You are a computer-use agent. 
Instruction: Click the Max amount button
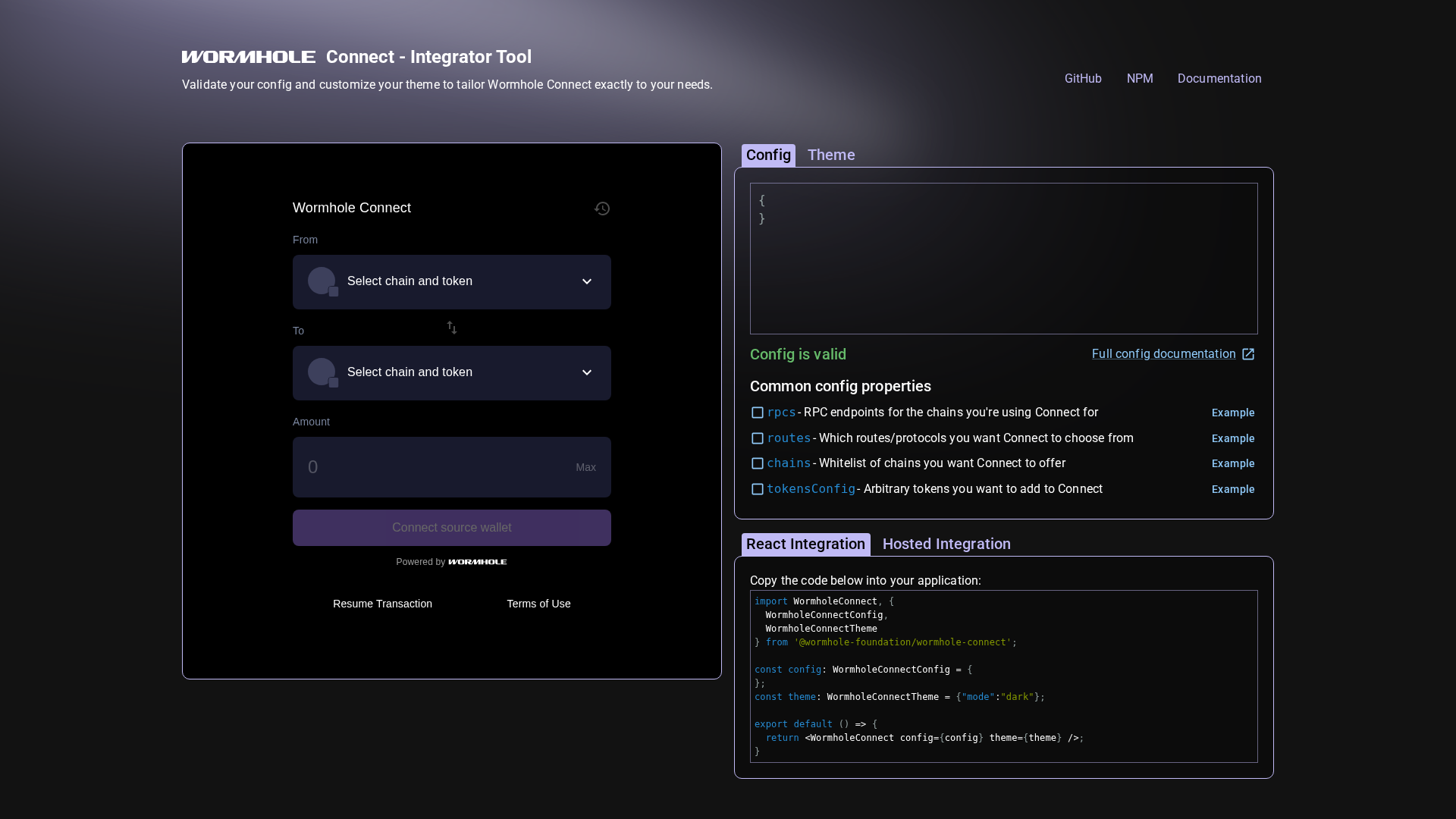(x=585, y=467)
